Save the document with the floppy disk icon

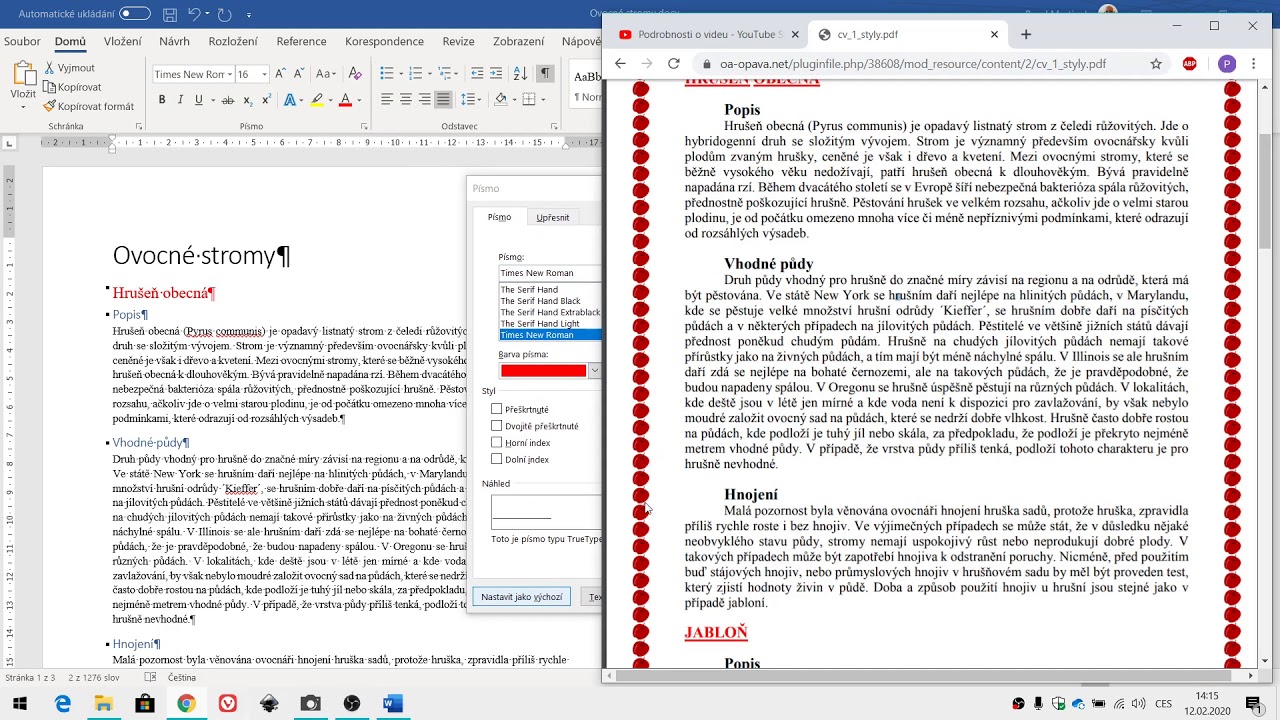170,15
